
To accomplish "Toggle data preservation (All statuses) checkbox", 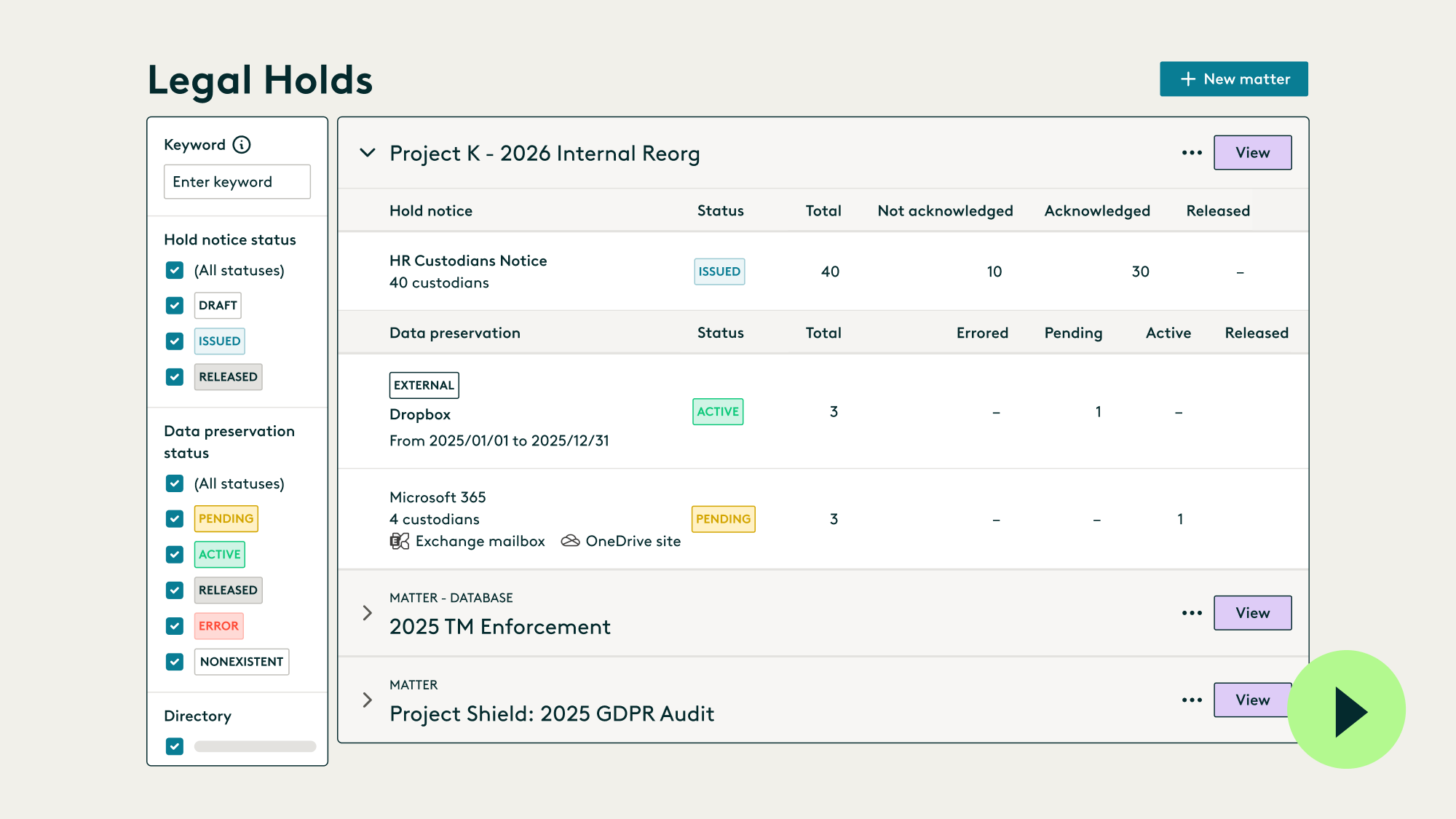I will tap(175, 483).
